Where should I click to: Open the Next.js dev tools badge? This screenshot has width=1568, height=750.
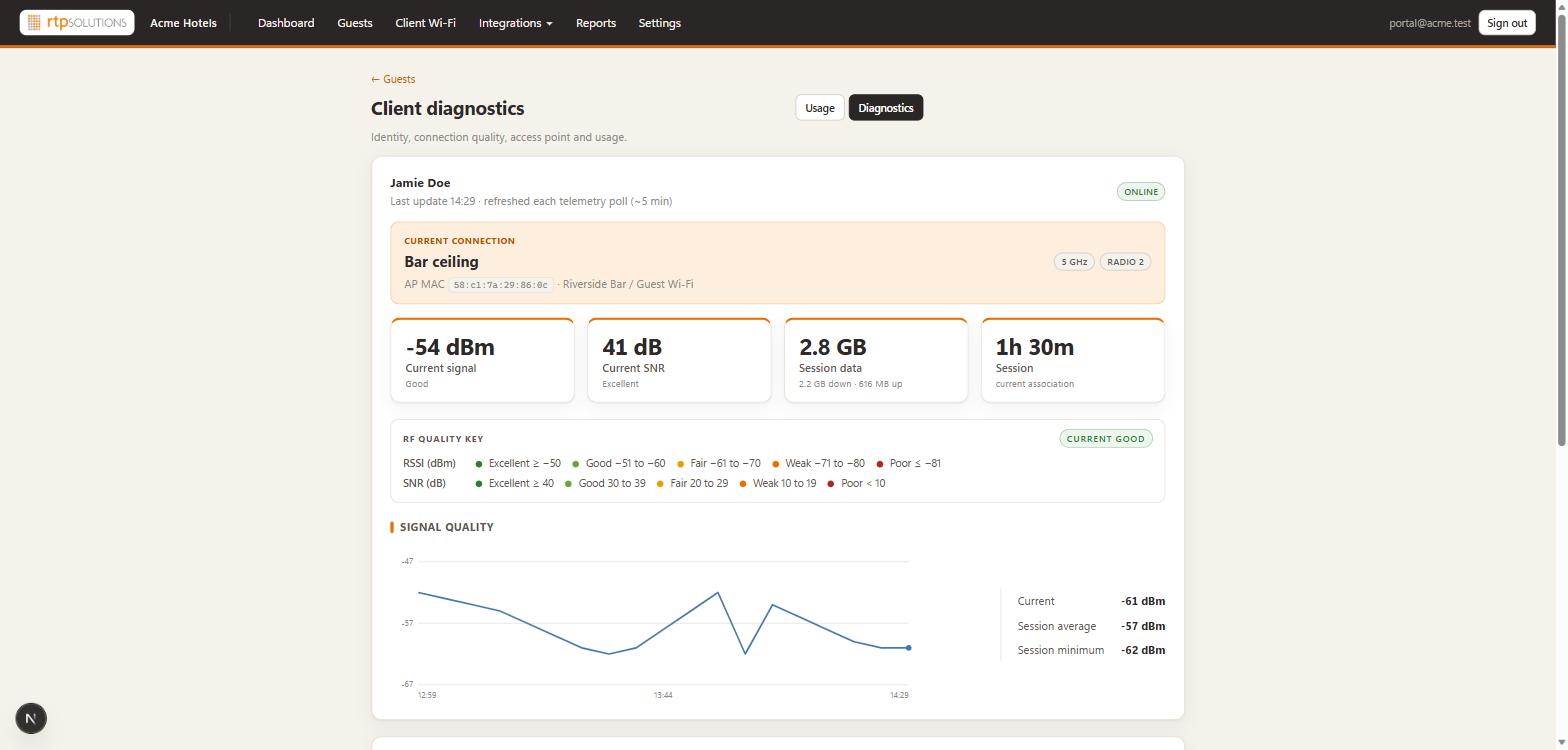point(31,718)
